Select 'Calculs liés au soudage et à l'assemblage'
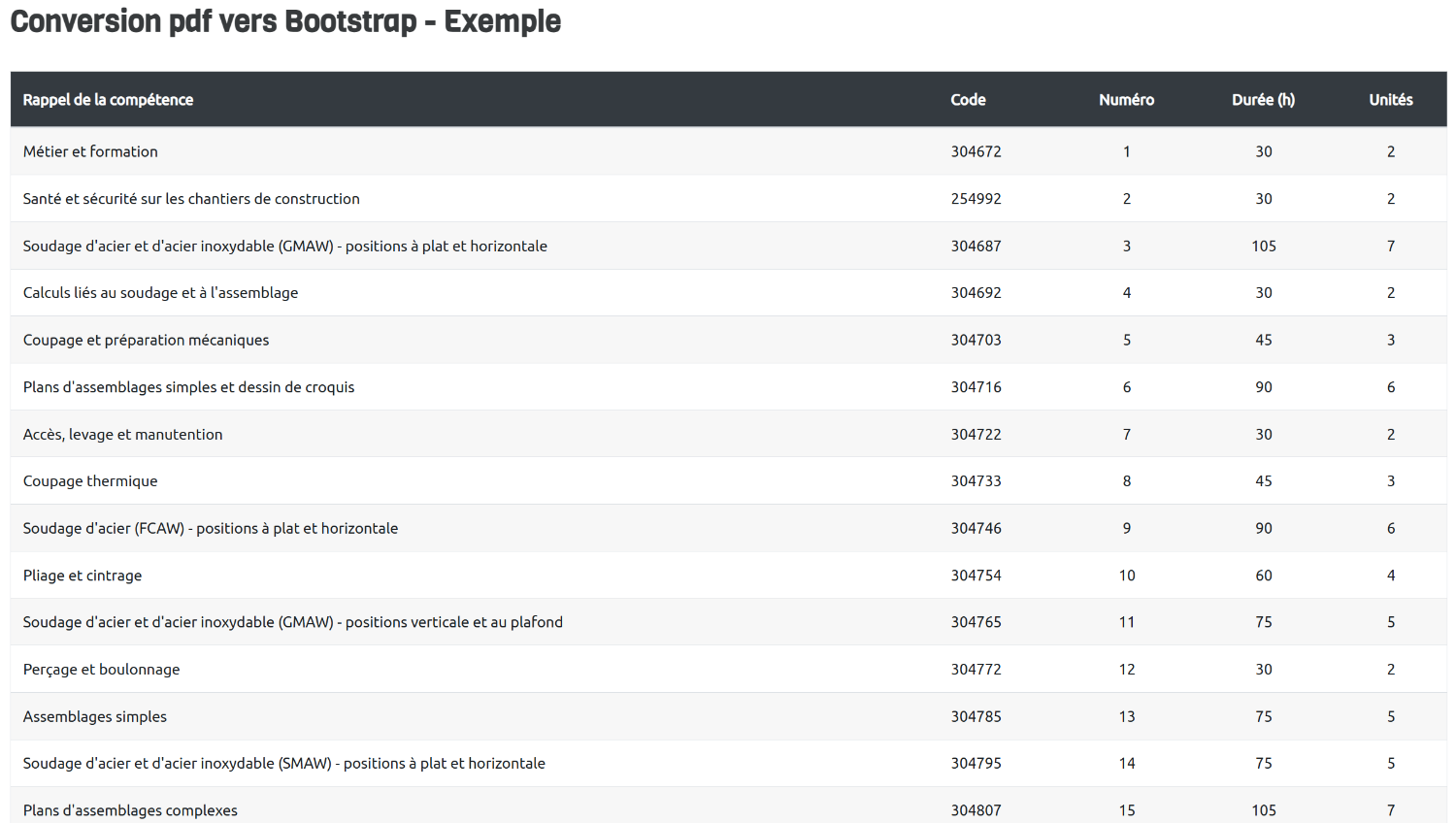This screenshot has height=823, width=1456. click(160, 293)
